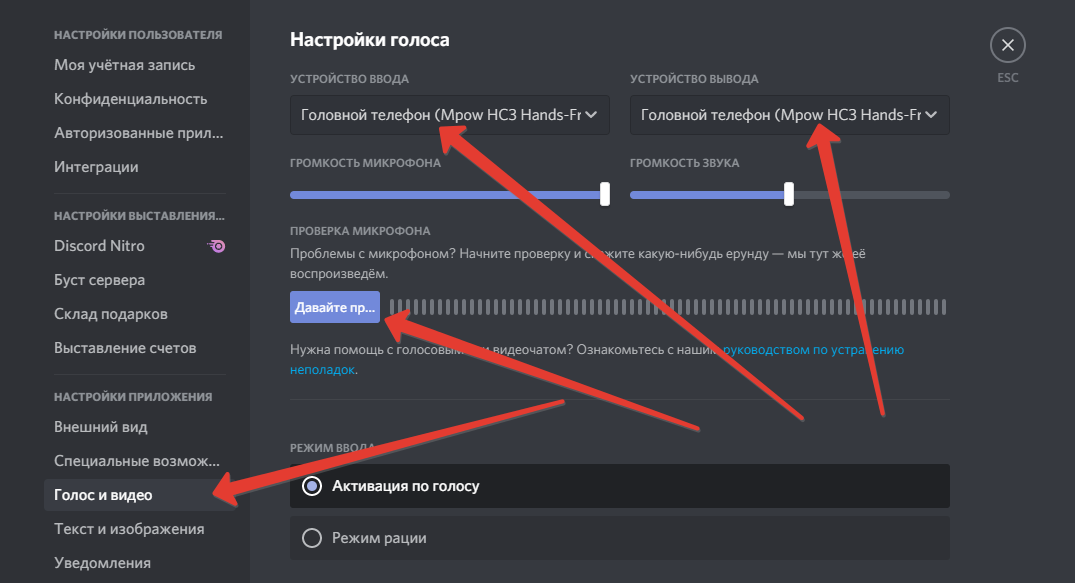Viewport: 1075px width, 583px height.
Task: Open the Буст сервера page
Action: pos(100,280)
